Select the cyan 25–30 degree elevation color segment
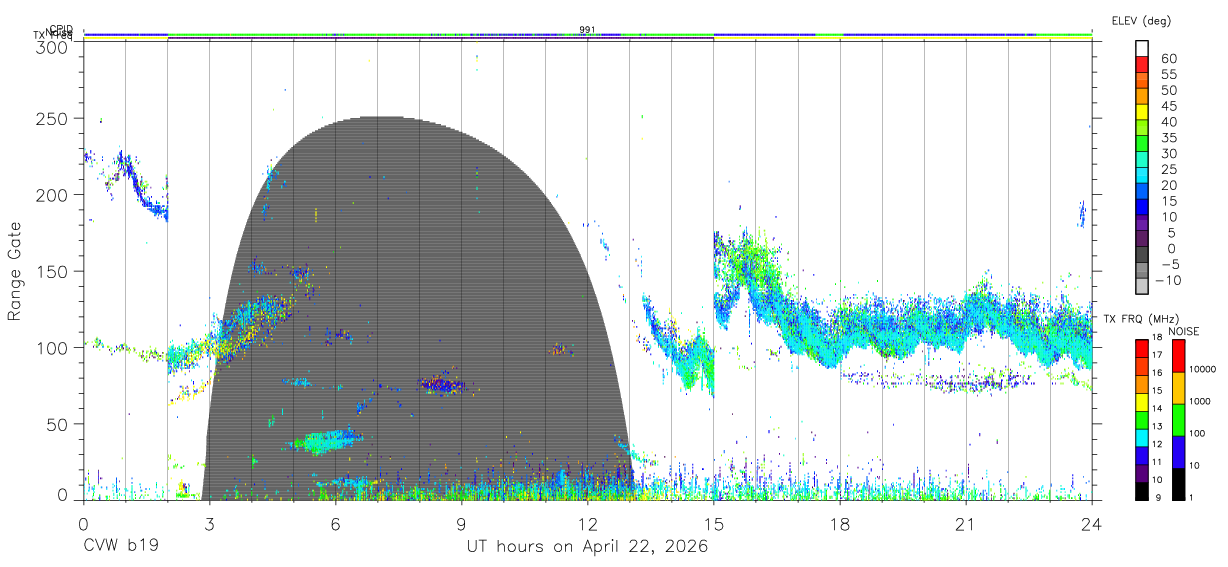The height and width of the screenshot is (567, 1228). [x=1142, y=160]
